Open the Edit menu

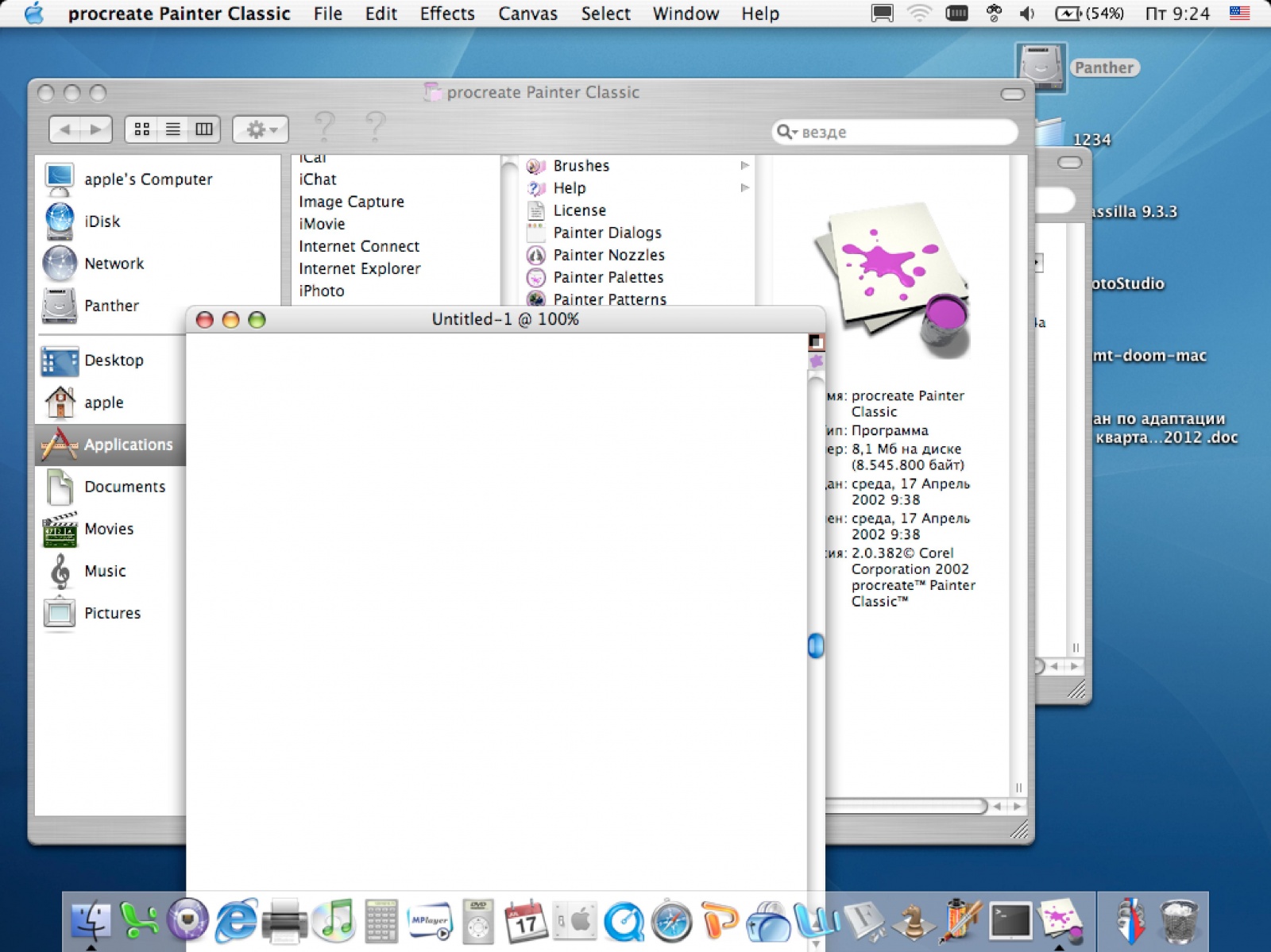coord(381,13)
